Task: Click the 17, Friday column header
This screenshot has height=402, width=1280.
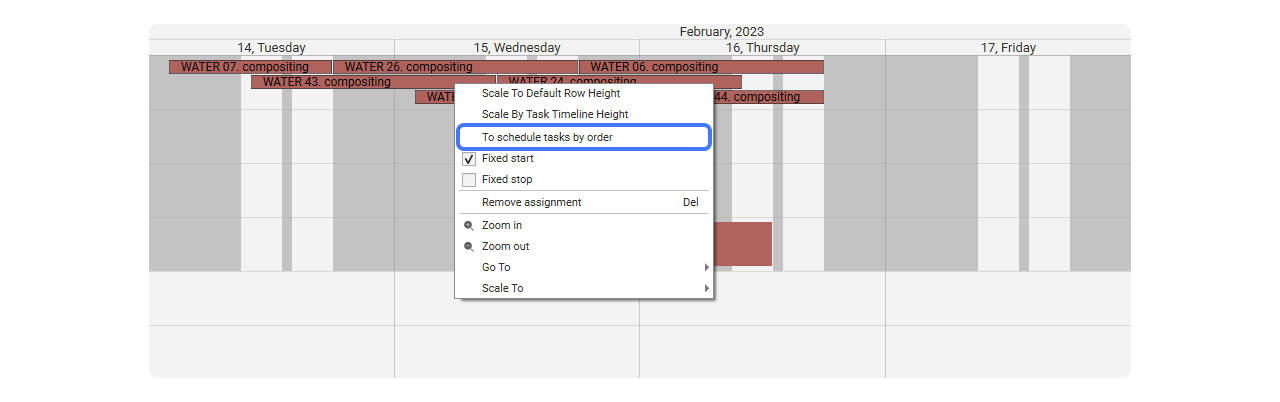Action: pyautogui.click(x=1008, y=47)
